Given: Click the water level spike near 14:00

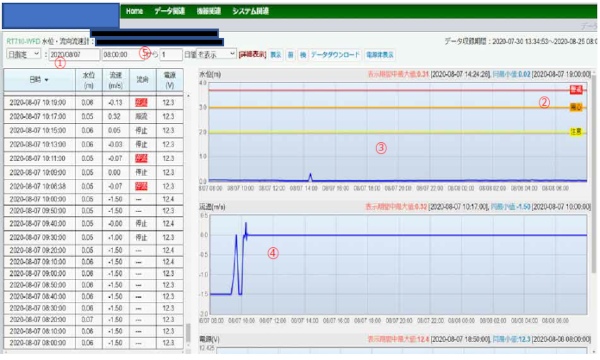Looking at the screenshot, I should [x=310, y=177].
